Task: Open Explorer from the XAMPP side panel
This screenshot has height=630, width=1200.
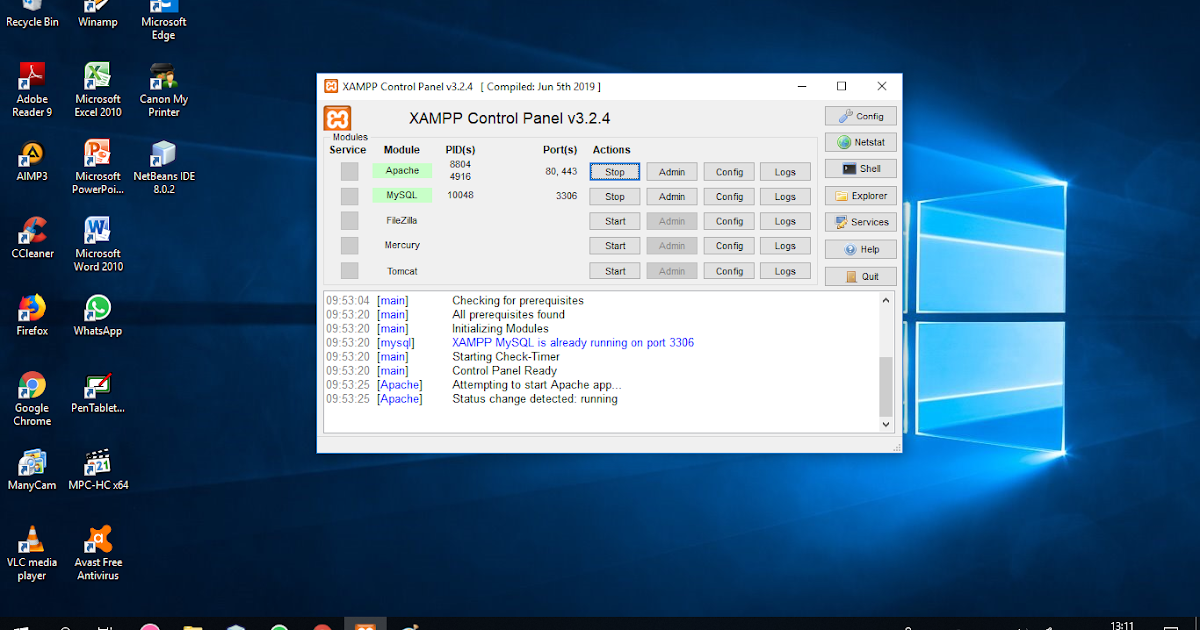Action: click(861, 196)
